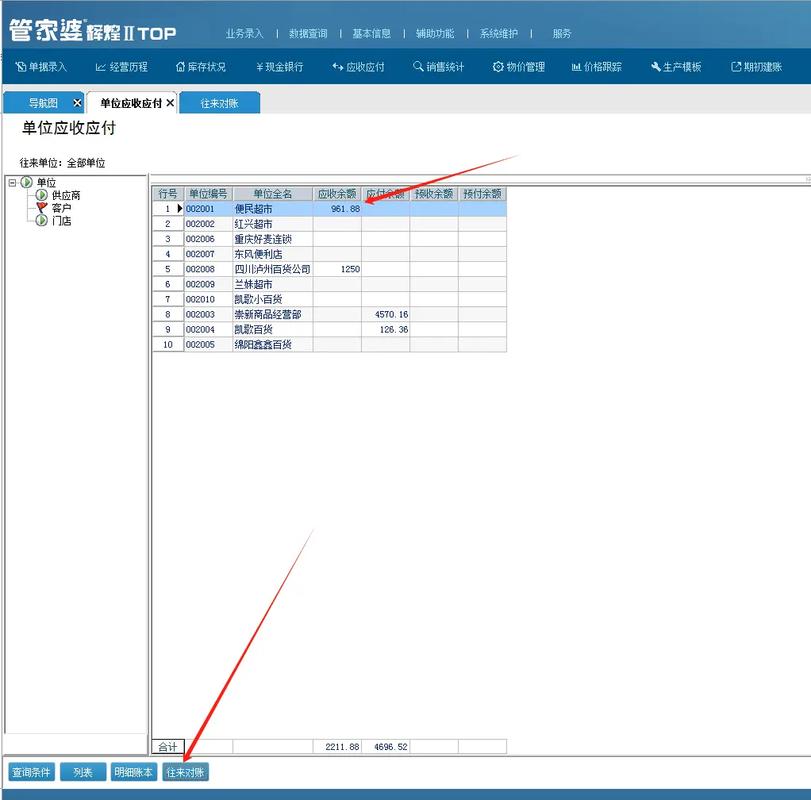The width and height of the screenshot is (811, 800).
Task: Open the 服务 menu
Action: [562, 34]
